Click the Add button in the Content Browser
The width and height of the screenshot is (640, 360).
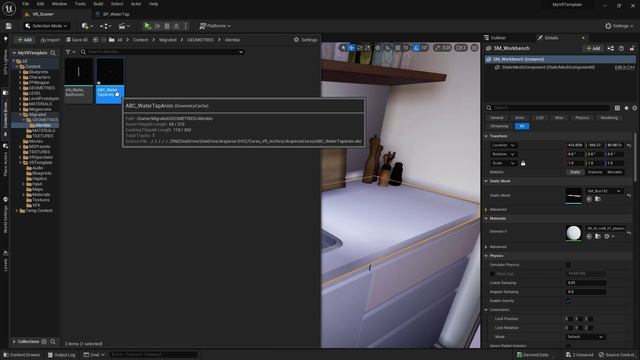point(24,40)
